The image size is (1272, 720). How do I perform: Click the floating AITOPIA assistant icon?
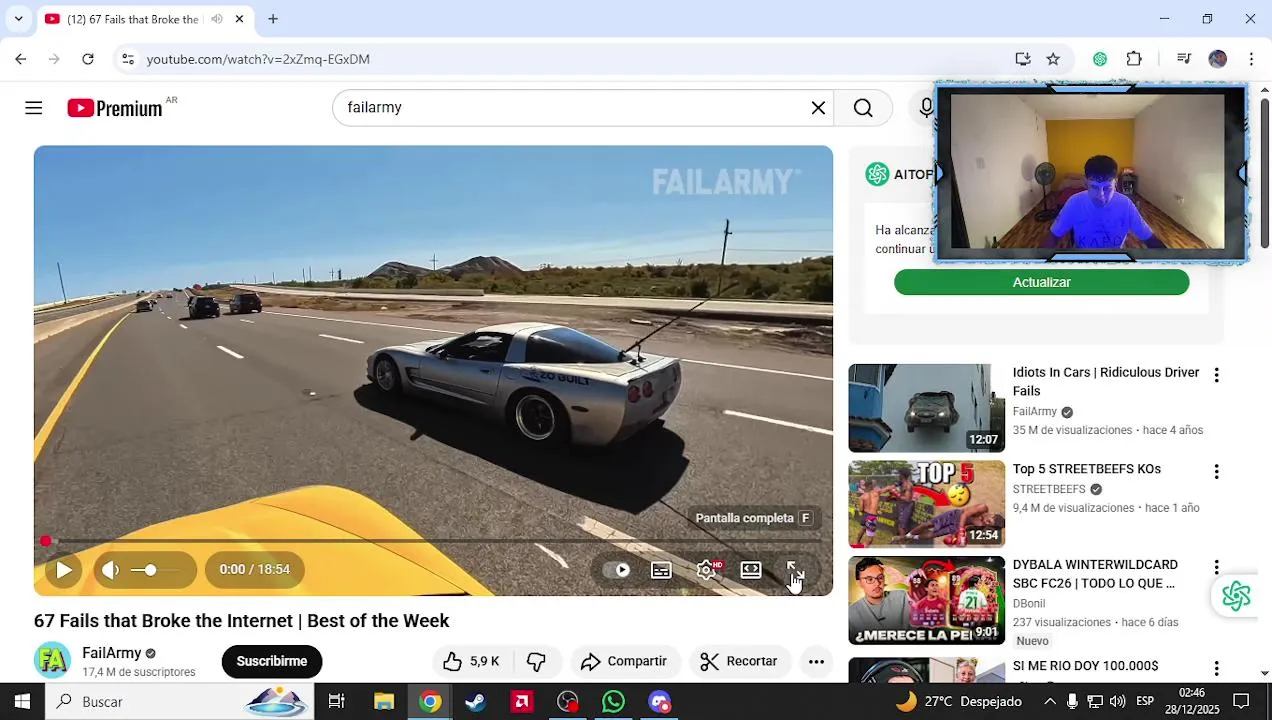coord(1236,596)
